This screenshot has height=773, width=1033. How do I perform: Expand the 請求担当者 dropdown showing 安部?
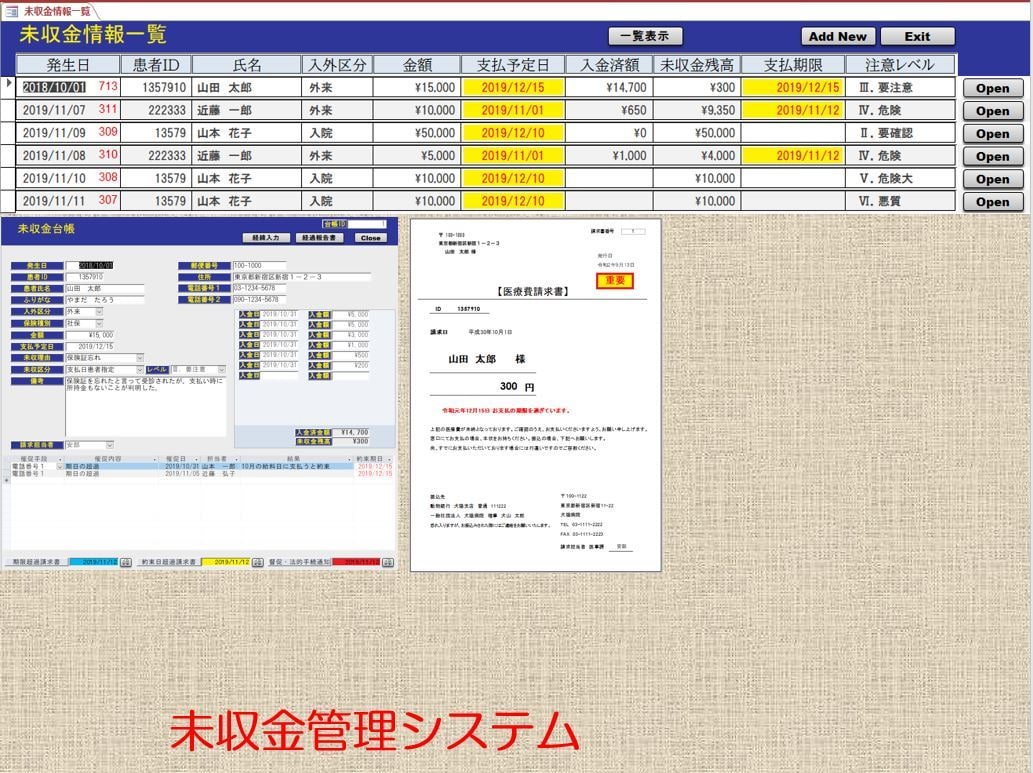click(x=109, y=445)
